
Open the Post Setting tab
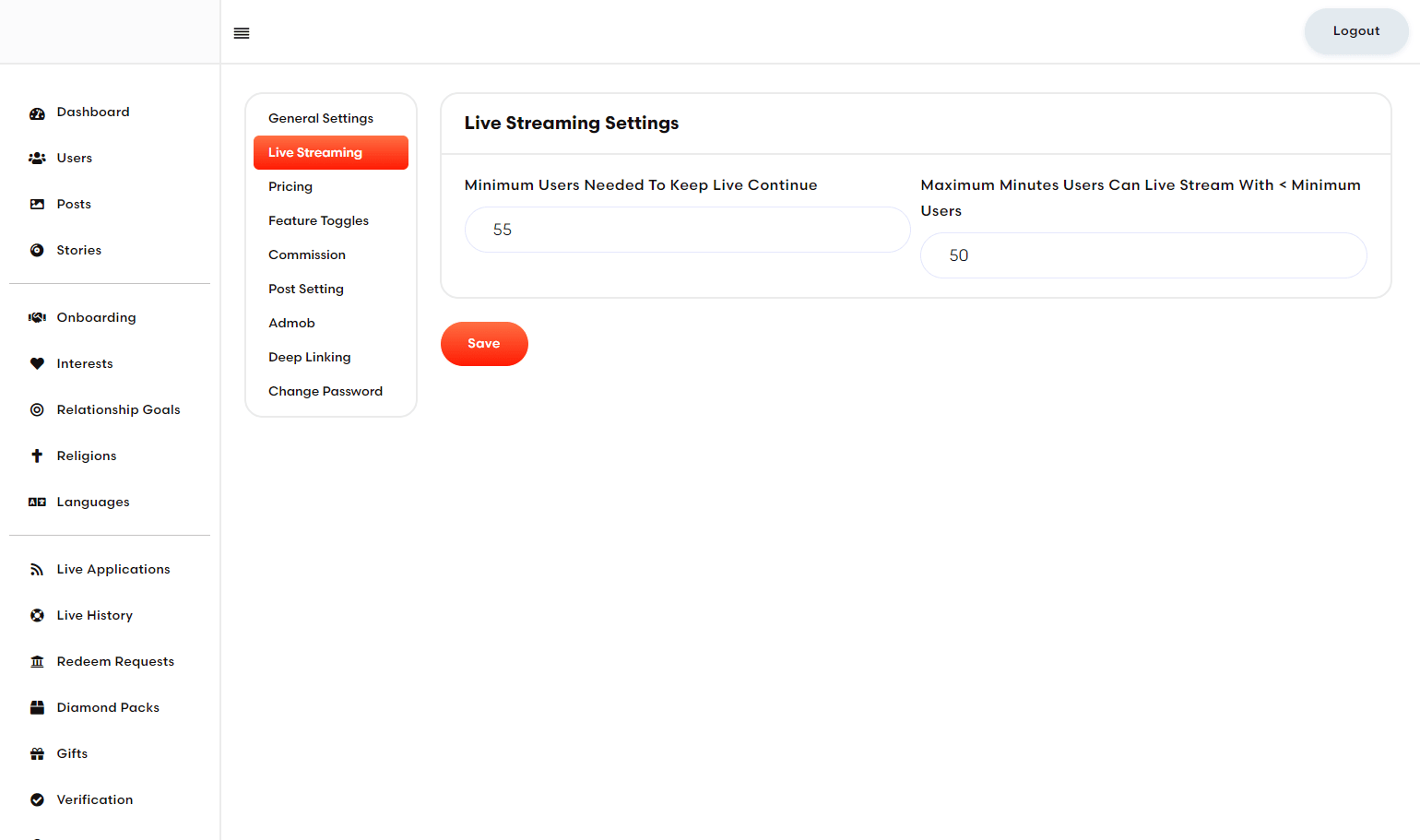tap(331, 290)
